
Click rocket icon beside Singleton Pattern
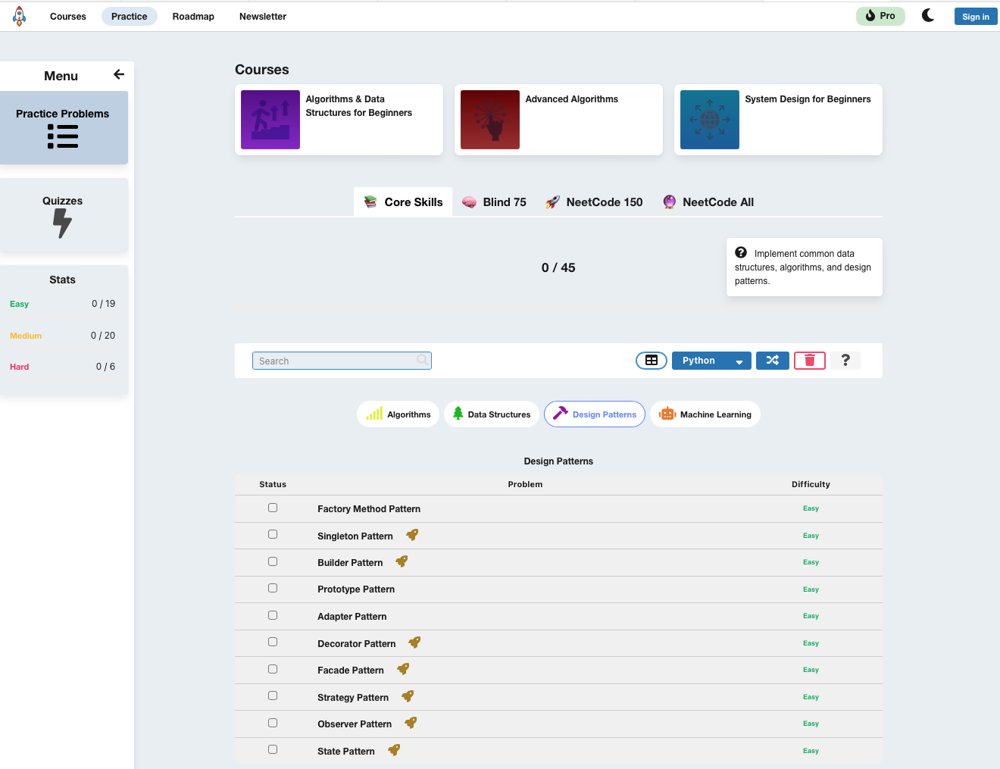pyautogui.click(x=412, y=536)
